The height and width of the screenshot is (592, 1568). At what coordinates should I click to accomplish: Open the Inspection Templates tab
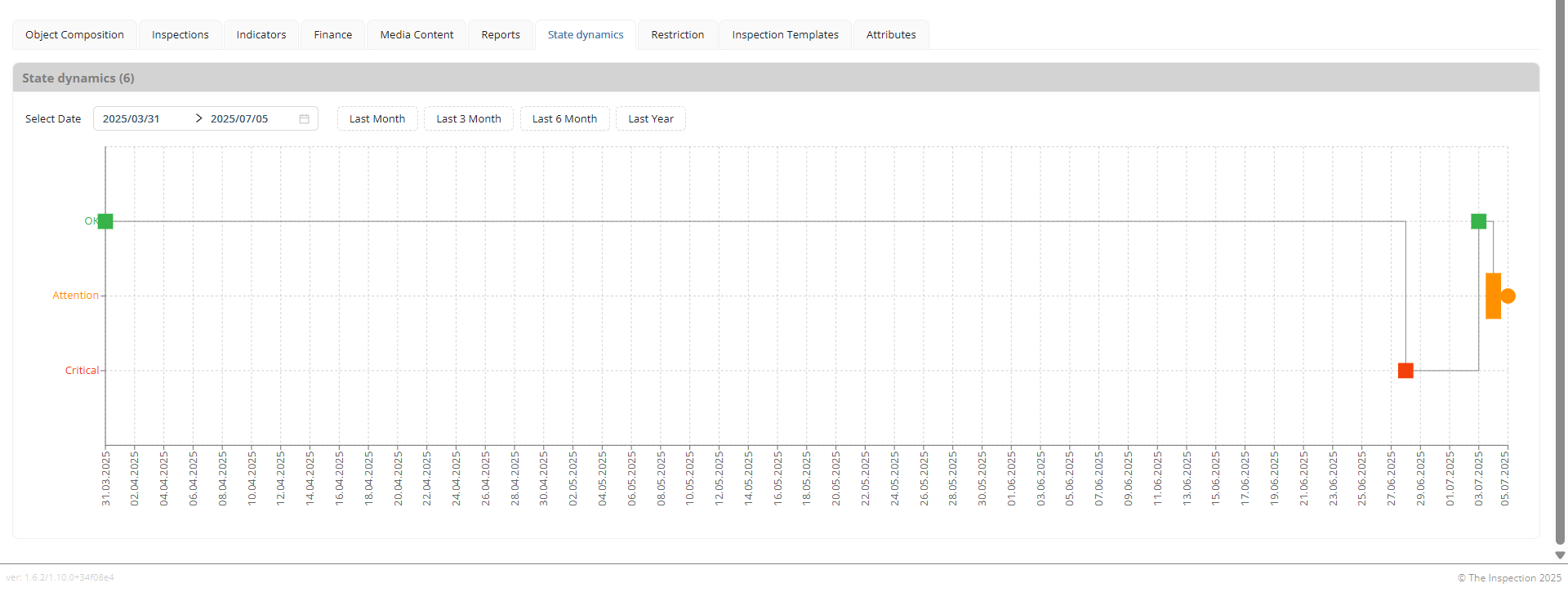(x=786, y=35)
